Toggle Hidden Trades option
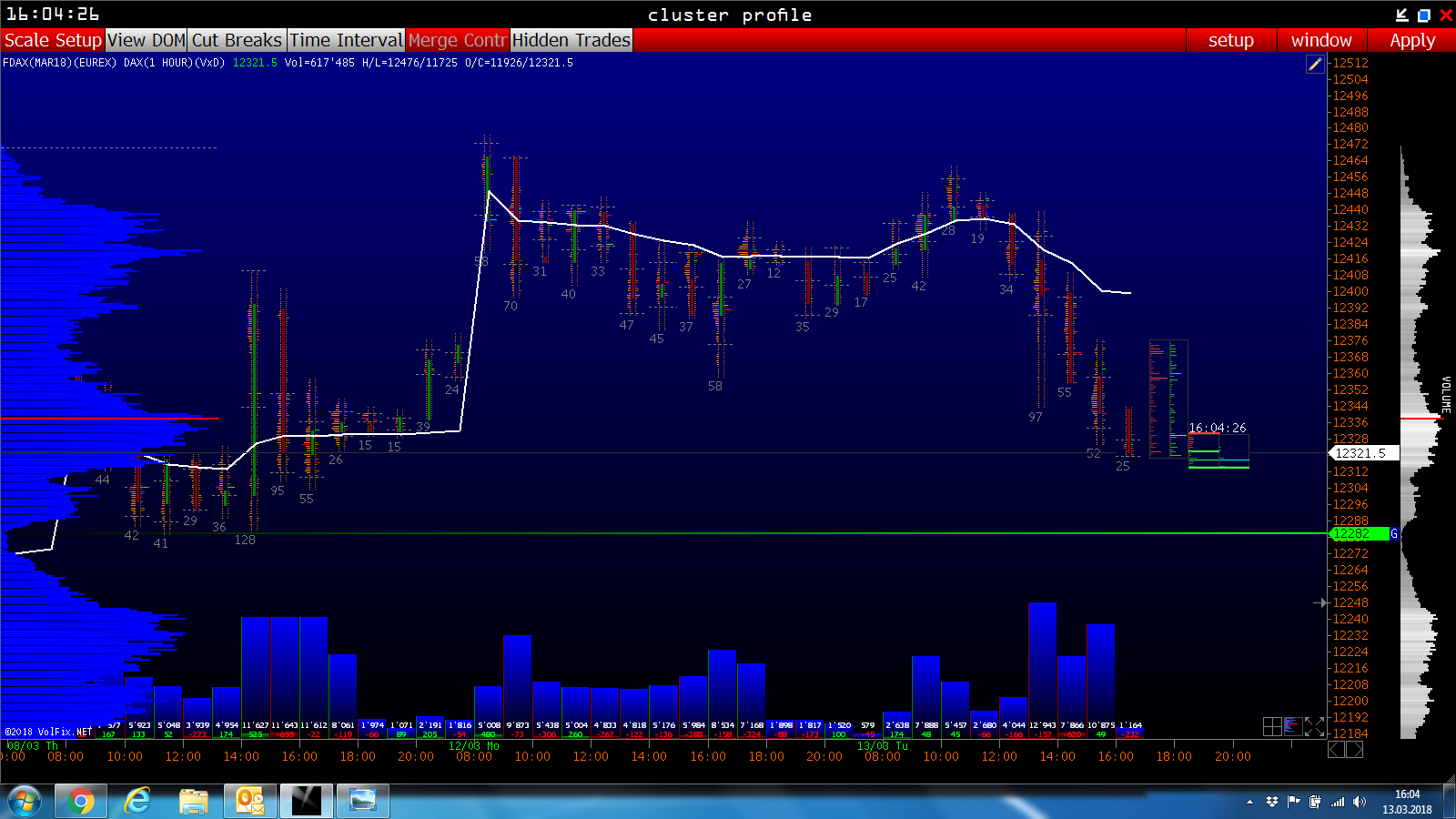 (571, 40)
